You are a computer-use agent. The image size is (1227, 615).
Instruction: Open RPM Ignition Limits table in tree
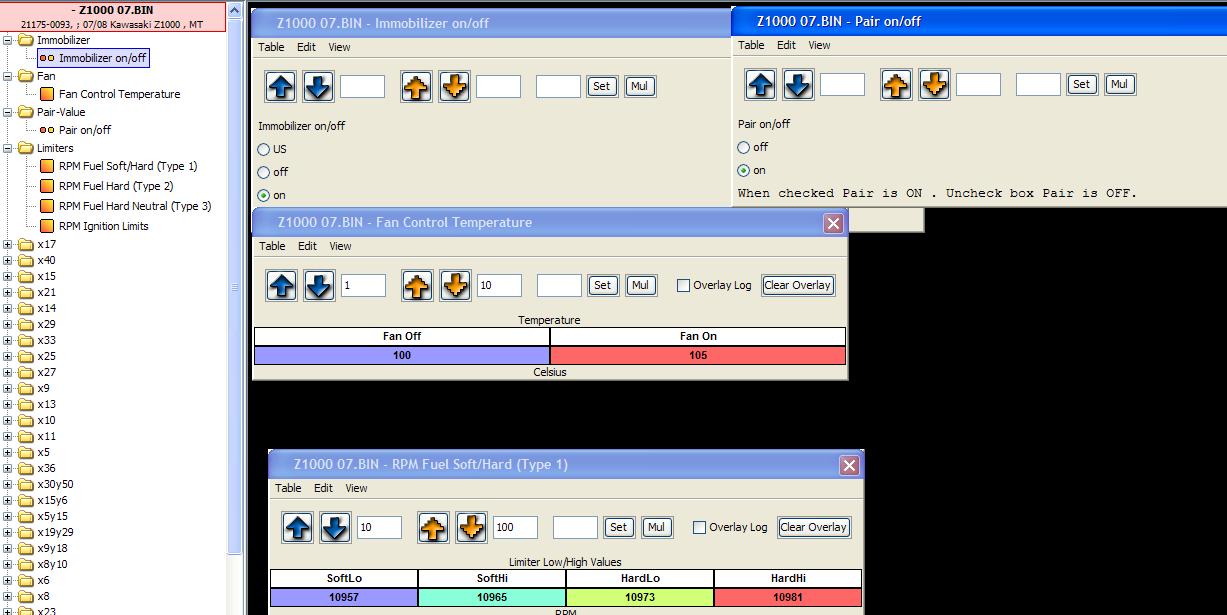pos(103,226)
